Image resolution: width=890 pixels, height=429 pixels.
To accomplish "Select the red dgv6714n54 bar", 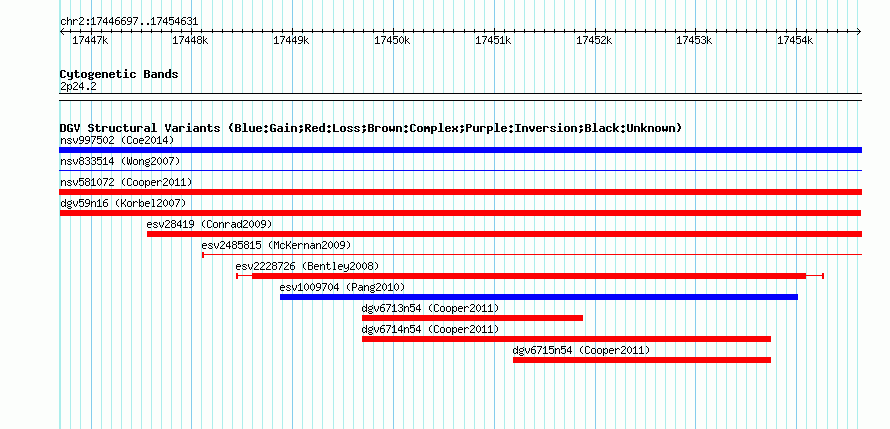I will click(x=566, y=339).
